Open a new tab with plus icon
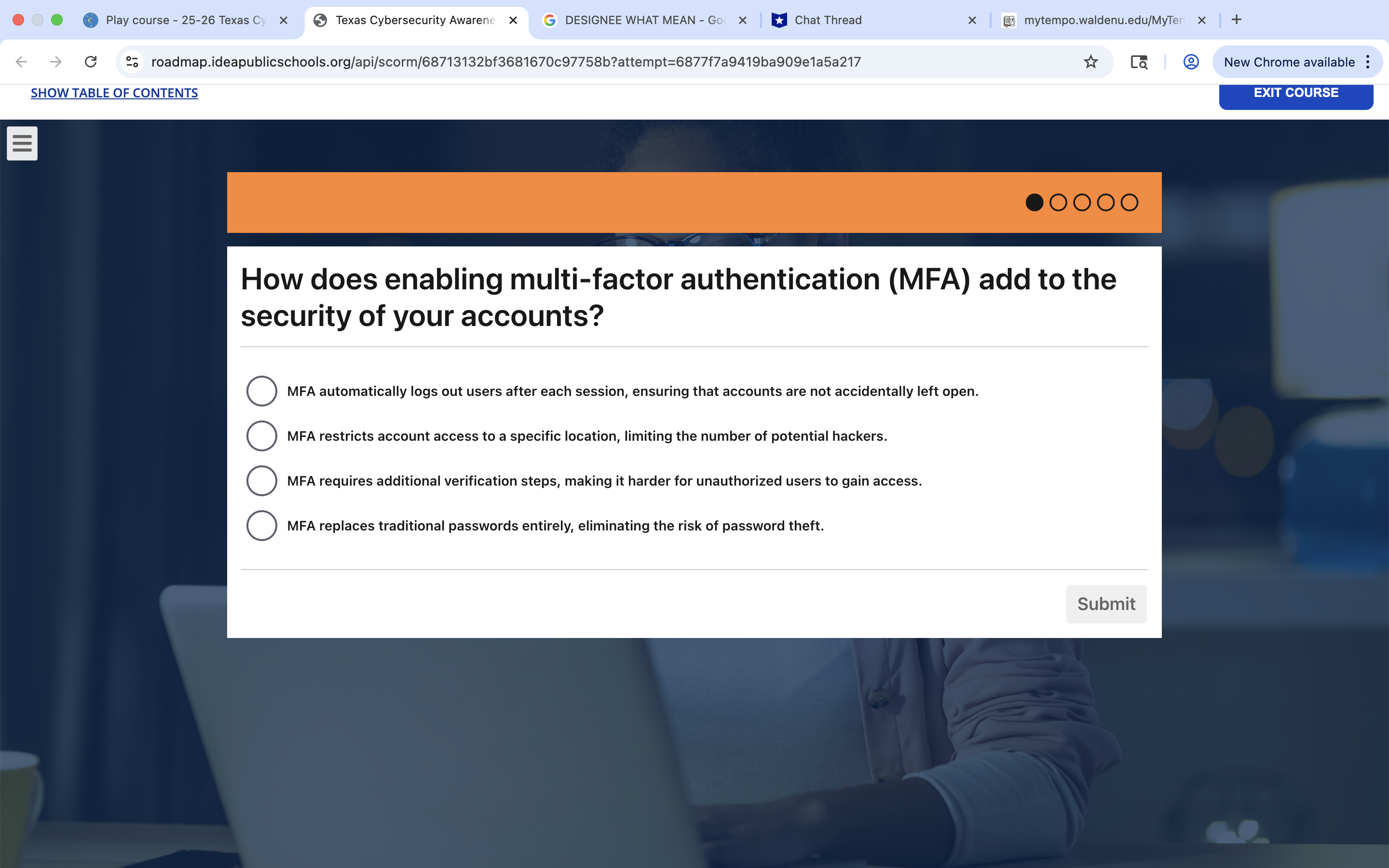The width and height of the screenshot is (1389, 868). click(x=1237, y=20)
